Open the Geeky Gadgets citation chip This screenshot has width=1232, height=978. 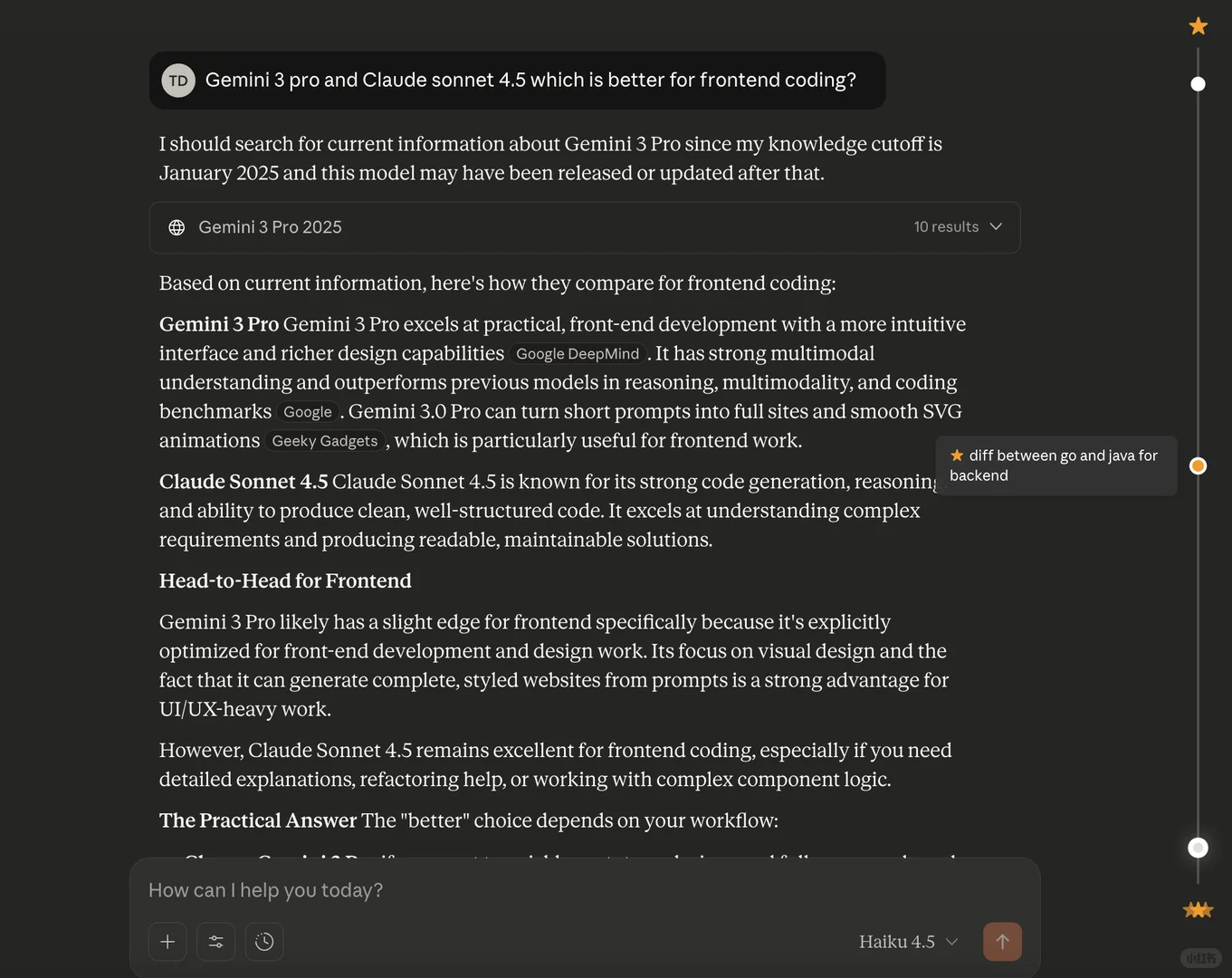coord(324,441)
